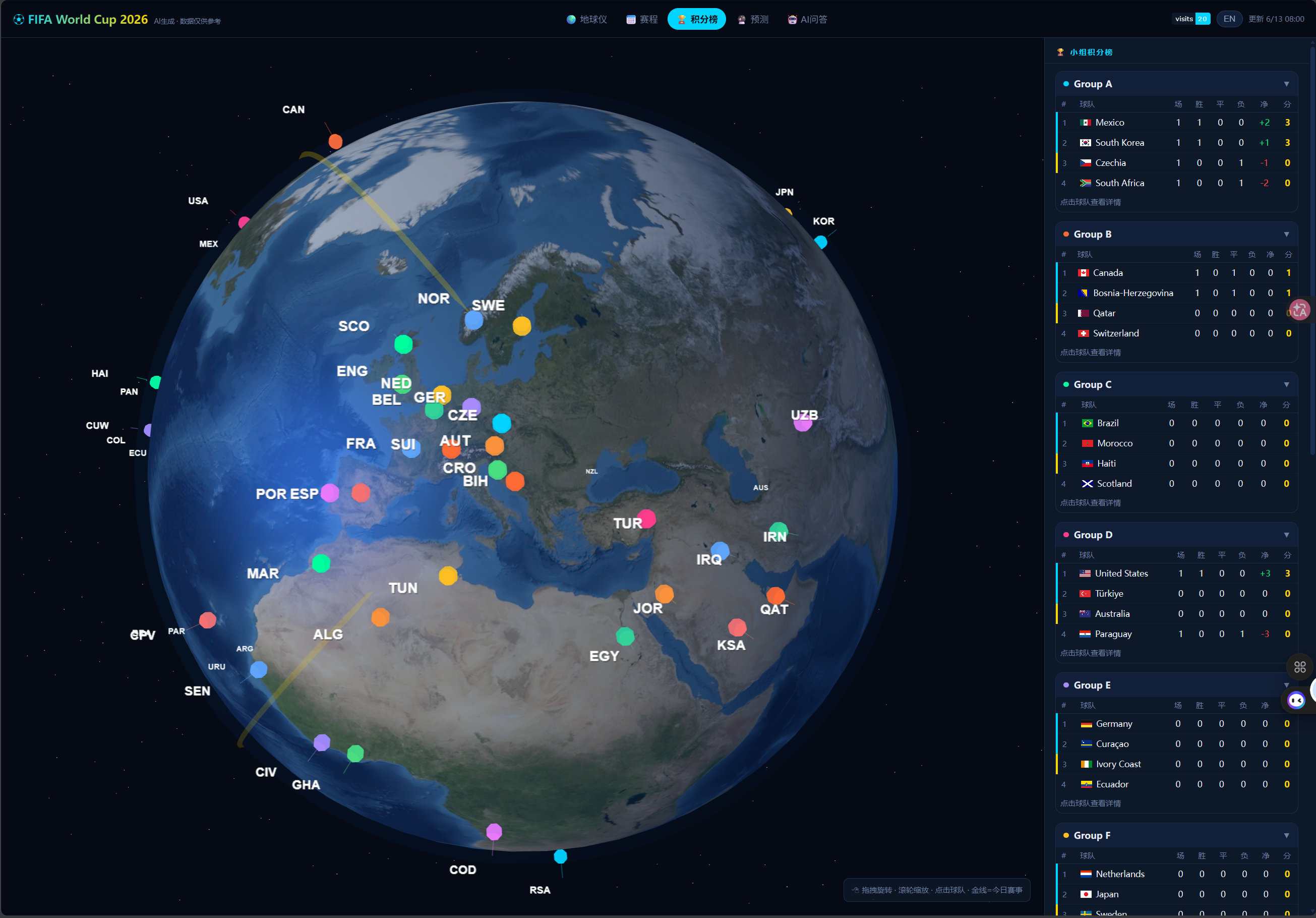Screen dimensions: 1316x918
Task: Click the Netherlands flag icon
Action: 1086,874
